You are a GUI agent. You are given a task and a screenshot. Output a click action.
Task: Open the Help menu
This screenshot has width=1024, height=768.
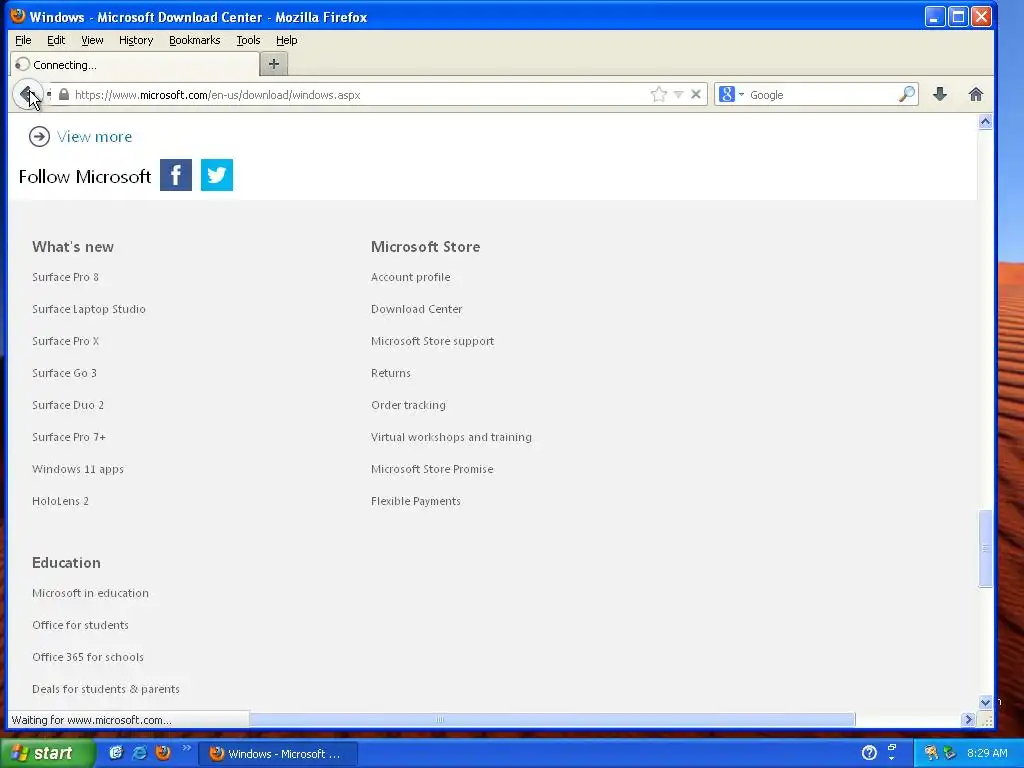click(287, 40)
